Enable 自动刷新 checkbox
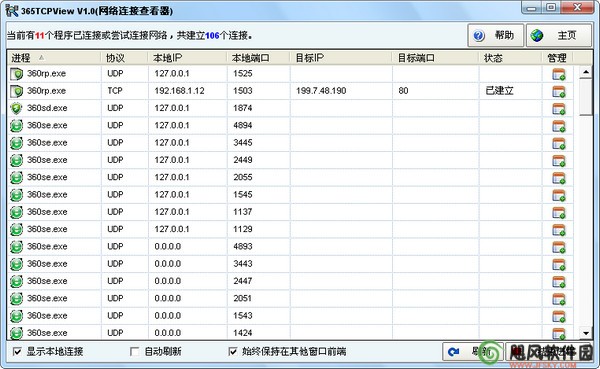Screen dimensions: 600x369 134,351
